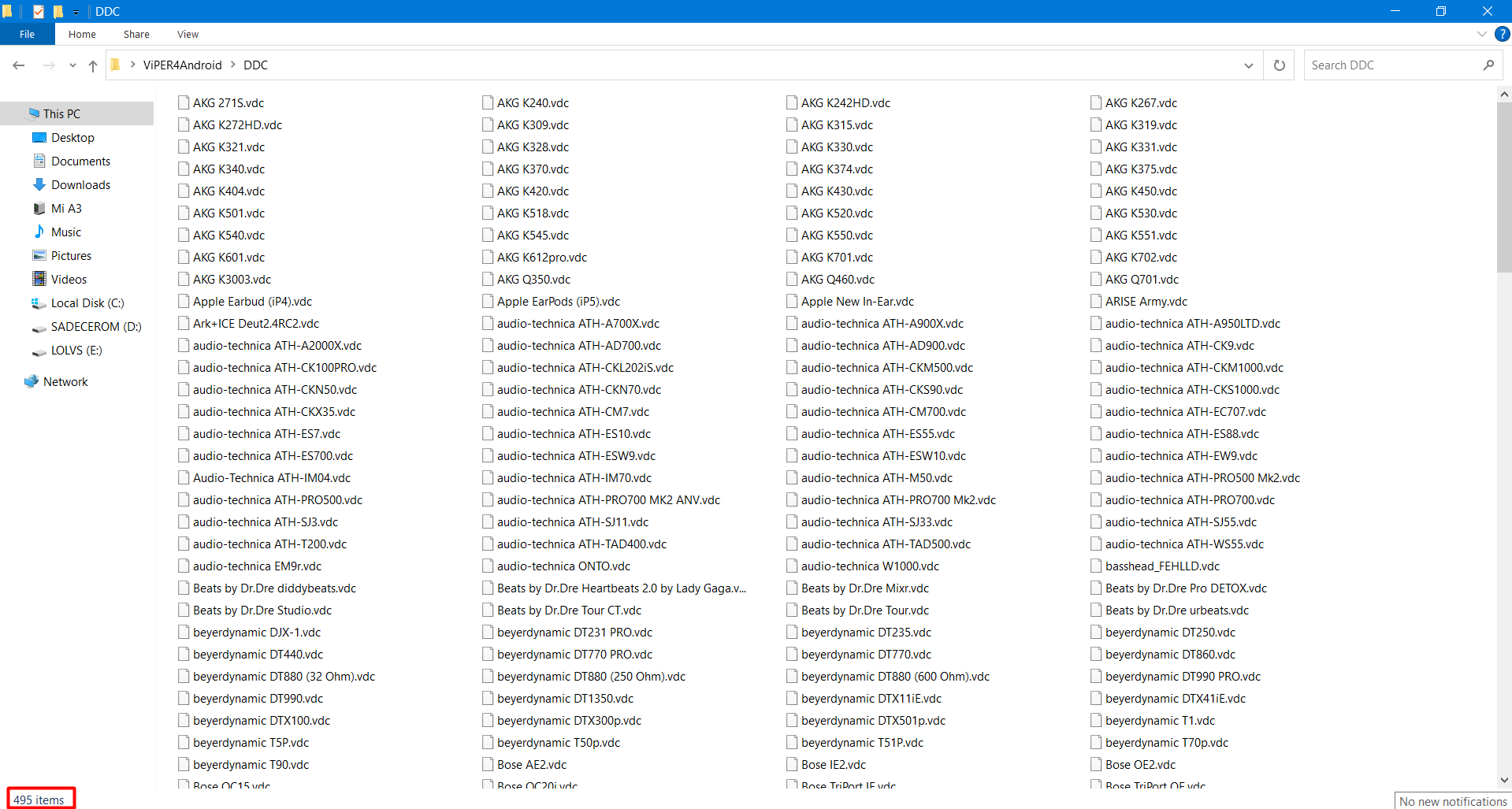
Task: Click the AKG K242HD.vdc file icon
Action: click(792, 102)
